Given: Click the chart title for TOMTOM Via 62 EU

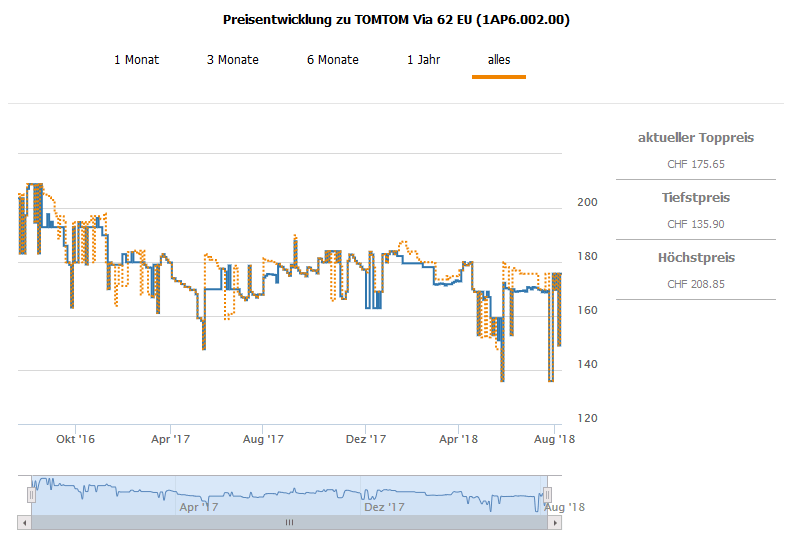Looking at the screenshot, I should point(396,20).
